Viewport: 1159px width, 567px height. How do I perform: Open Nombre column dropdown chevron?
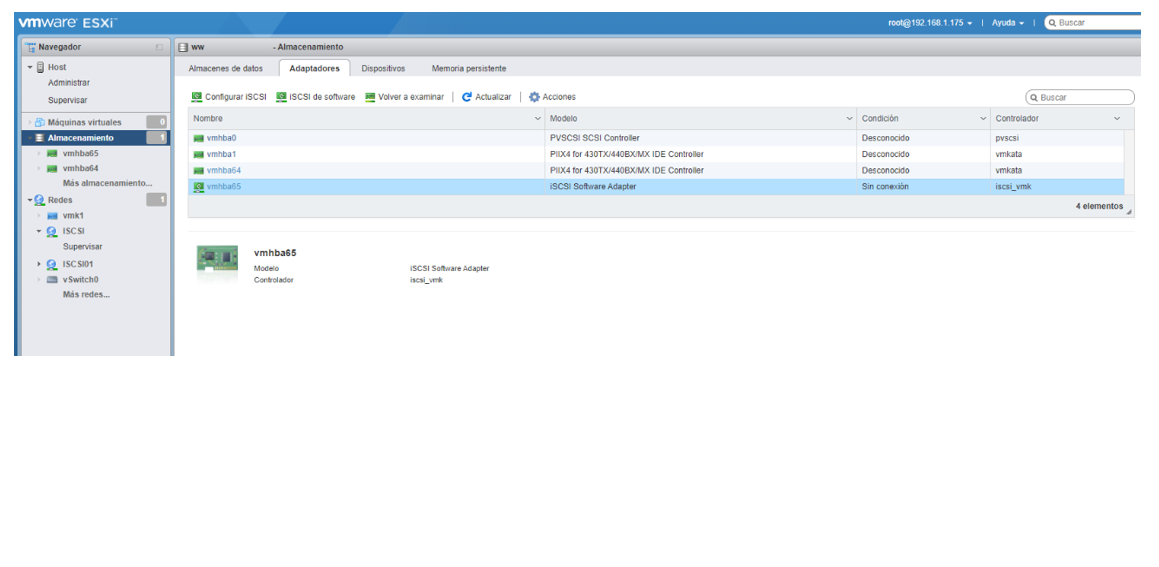click(x=537, y=118)
